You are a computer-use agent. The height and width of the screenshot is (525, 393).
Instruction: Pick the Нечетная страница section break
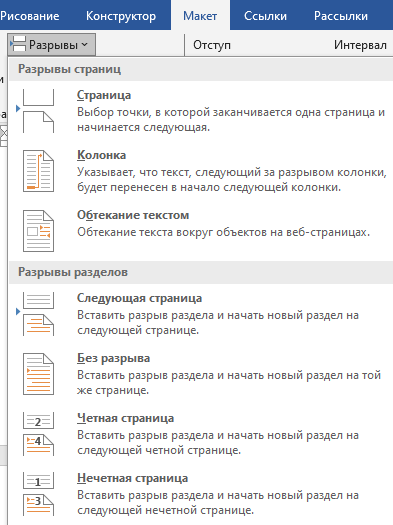(201, 494)
